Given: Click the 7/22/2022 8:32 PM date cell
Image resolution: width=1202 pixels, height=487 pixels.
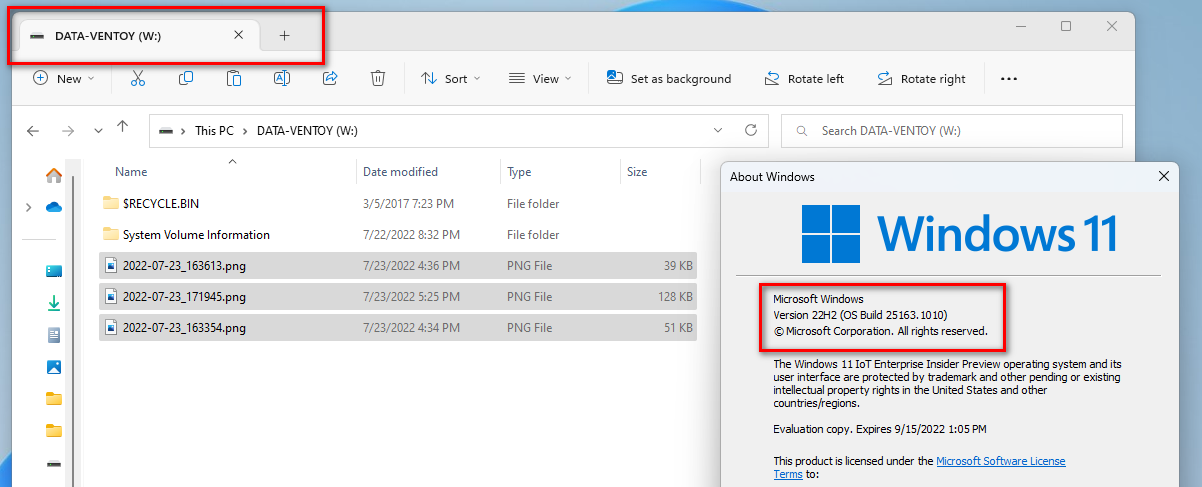Looking at the screenshot, I should click(x=411, y=235).
